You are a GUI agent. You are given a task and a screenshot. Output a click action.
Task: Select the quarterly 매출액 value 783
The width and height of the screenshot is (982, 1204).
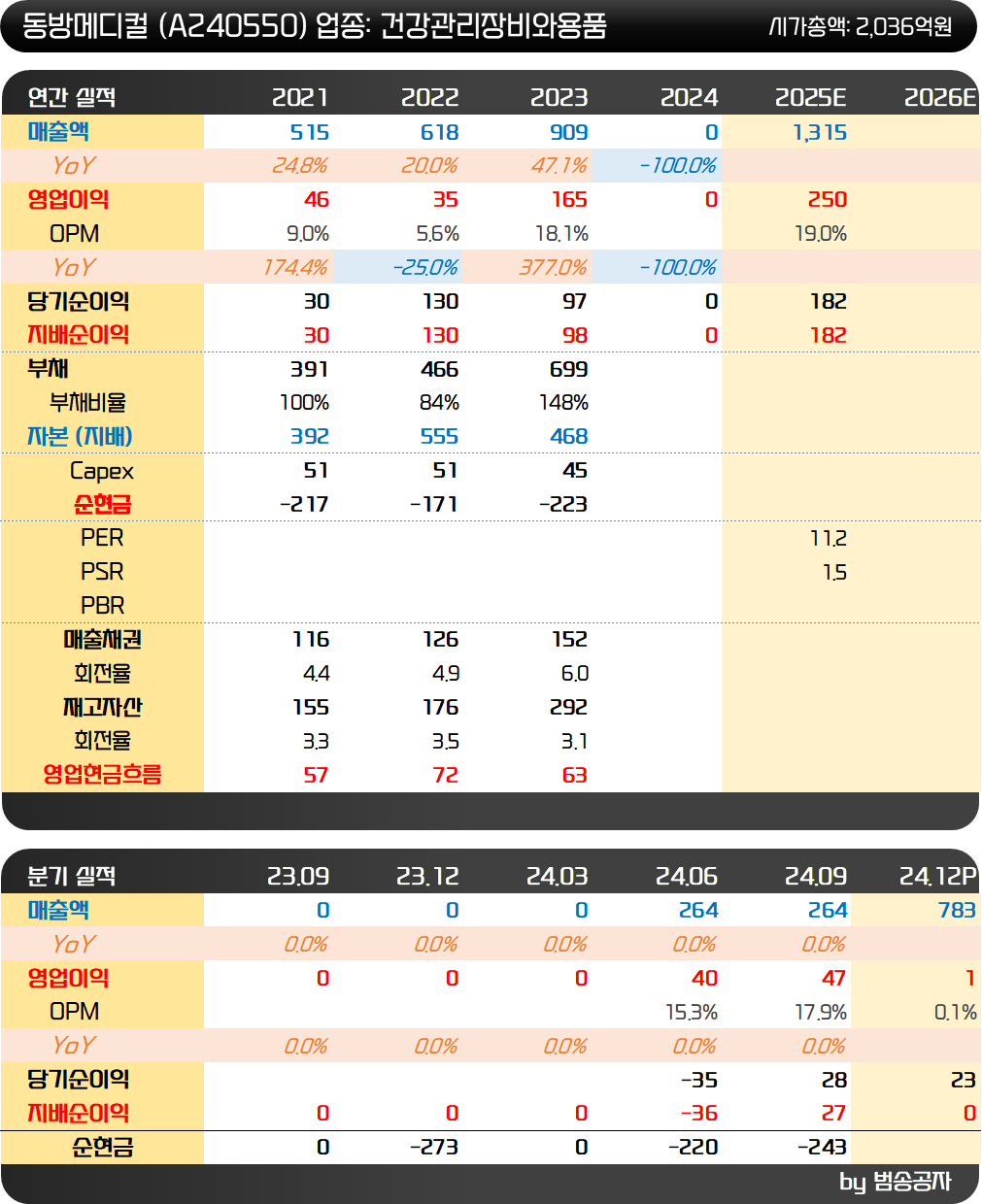coord(957,911)
